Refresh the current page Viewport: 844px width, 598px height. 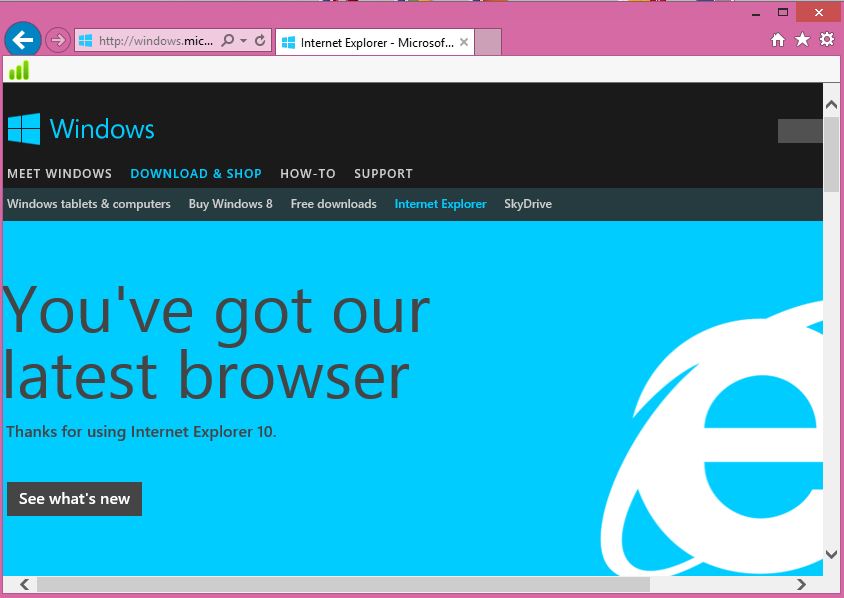[x=261, y=40]
